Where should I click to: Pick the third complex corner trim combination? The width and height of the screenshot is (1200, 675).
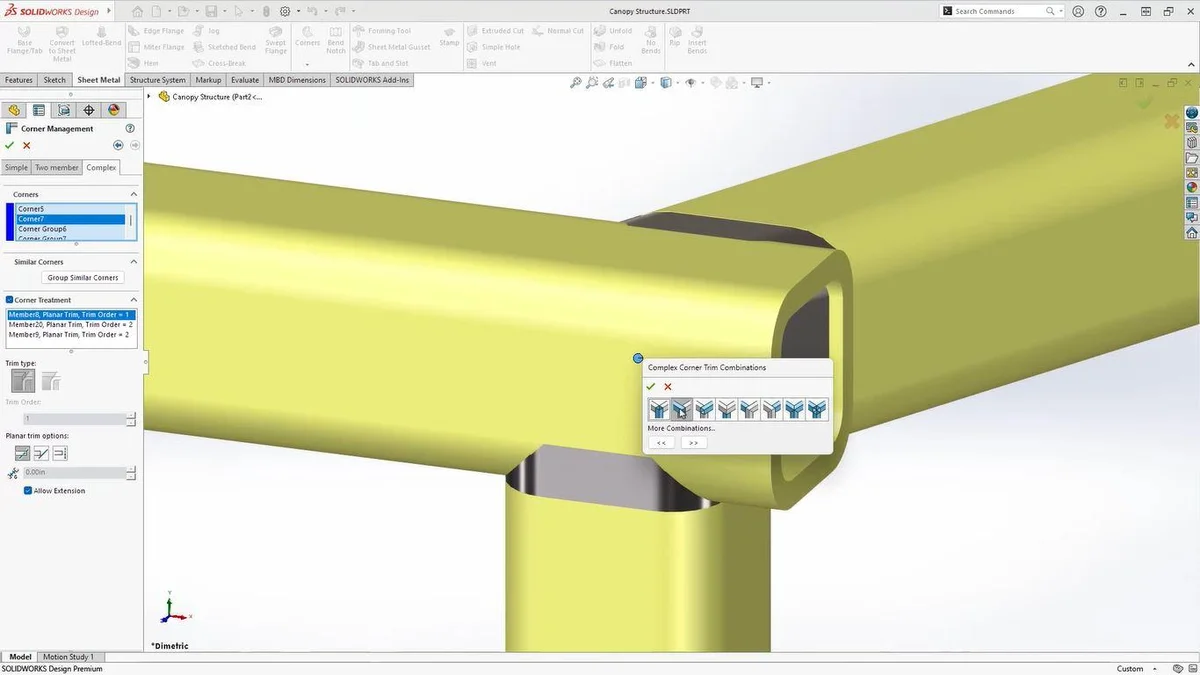pyautogui.click(x=704, y=408)
